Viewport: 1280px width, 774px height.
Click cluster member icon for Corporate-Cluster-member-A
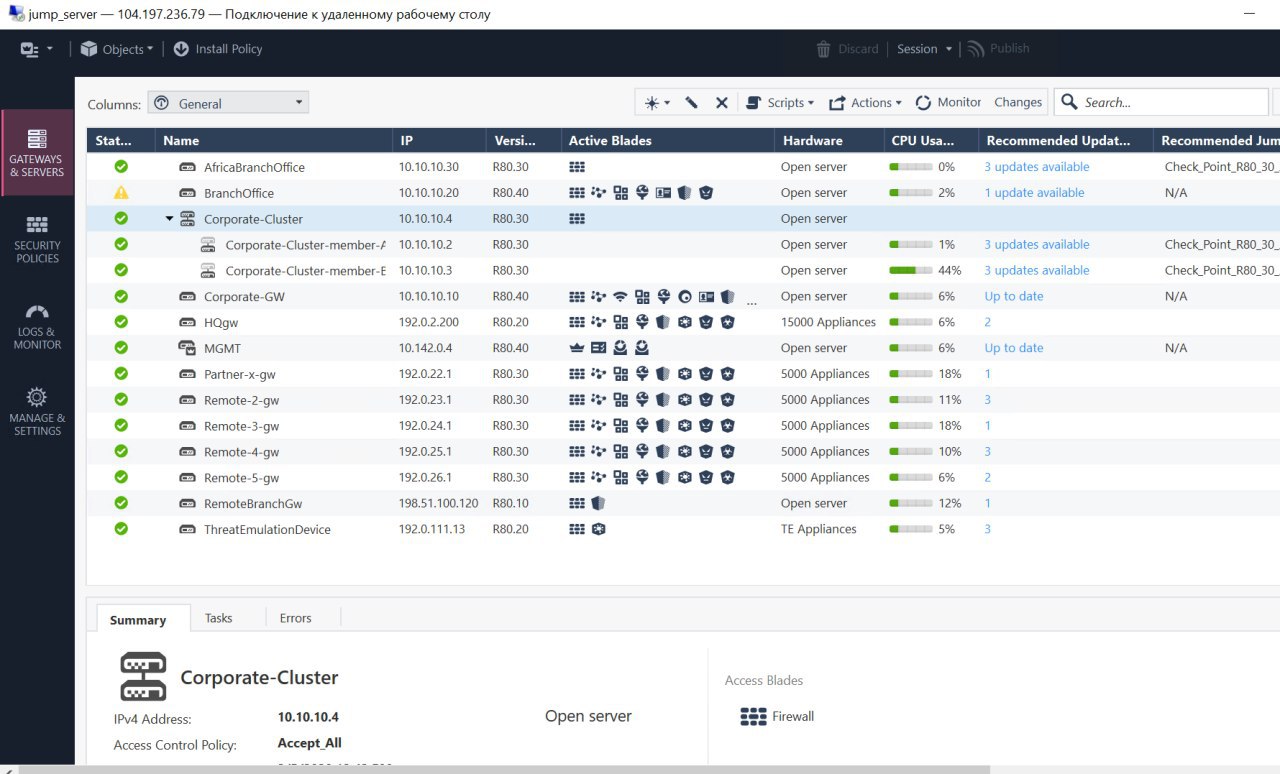(208, 245)
